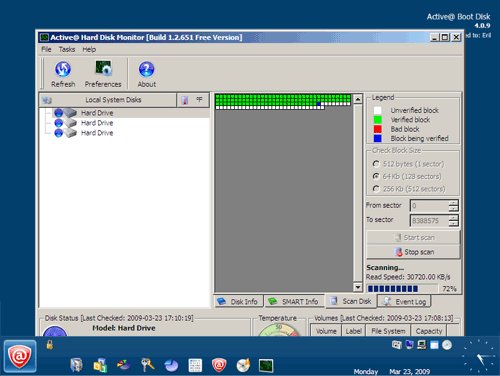The height and width of the screenshot is (376, 500).
Task: Click the block map scroll down arrow
Action: (x=358, y=287)
